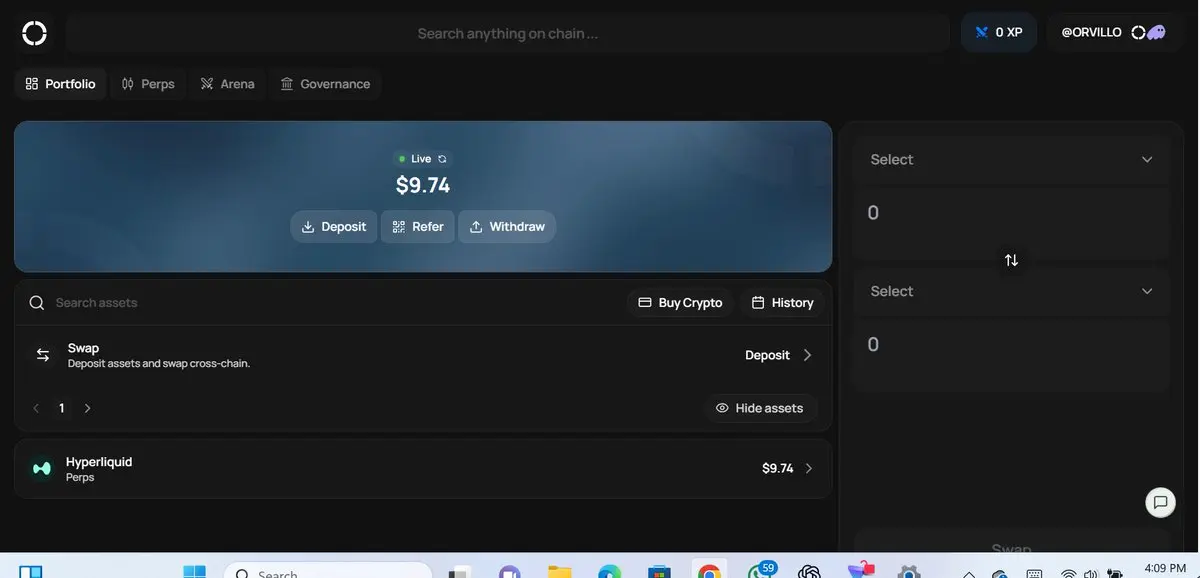Flip swap direction with the arrows icon

[x=1011, y=260]
